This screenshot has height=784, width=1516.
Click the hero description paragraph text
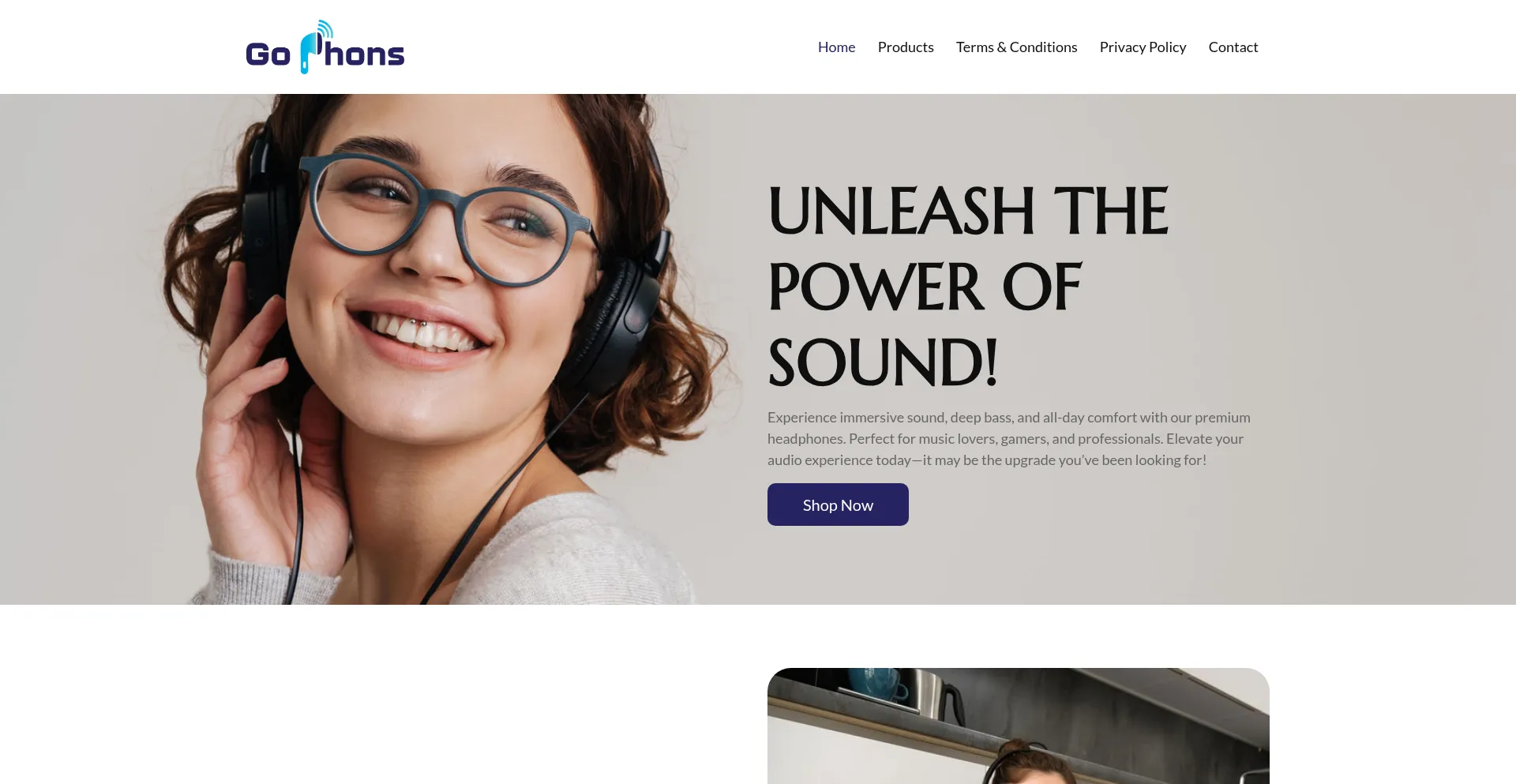pyautogui.click(x=1009, y=438)
